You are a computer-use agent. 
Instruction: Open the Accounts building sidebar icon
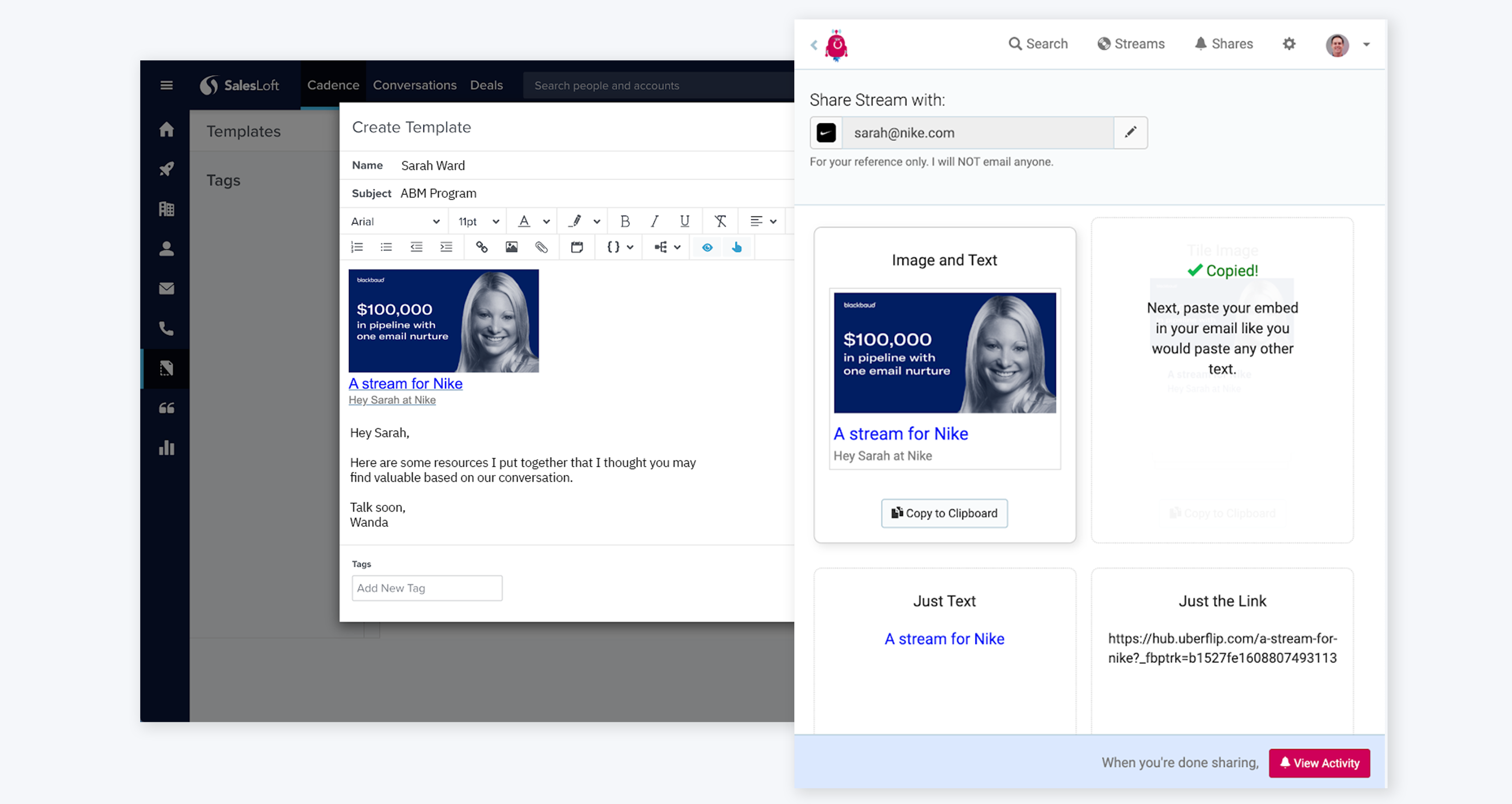[167, 209]
